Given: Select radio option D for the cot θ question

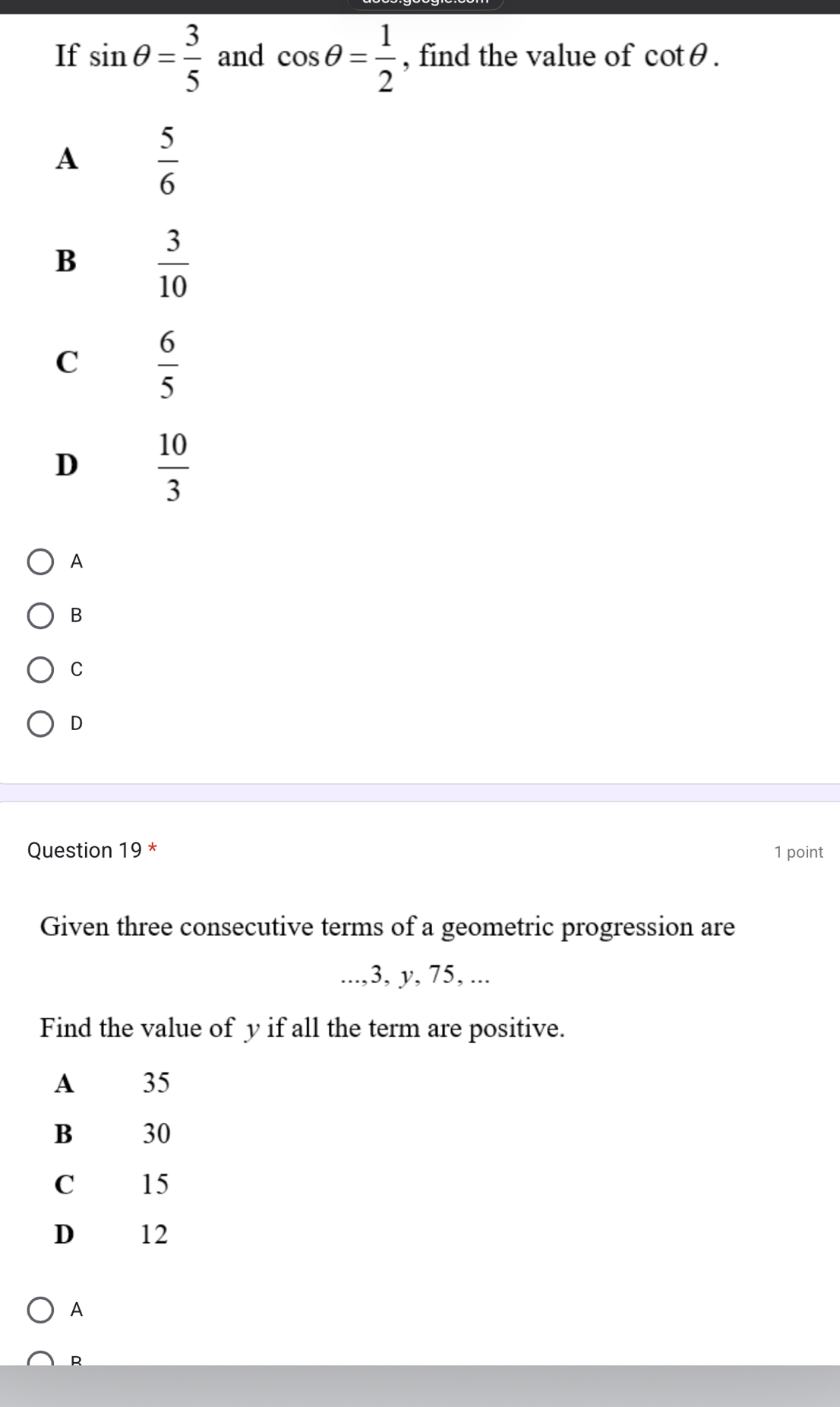Looking at the screenshot, I should click(x=42, y=723).
